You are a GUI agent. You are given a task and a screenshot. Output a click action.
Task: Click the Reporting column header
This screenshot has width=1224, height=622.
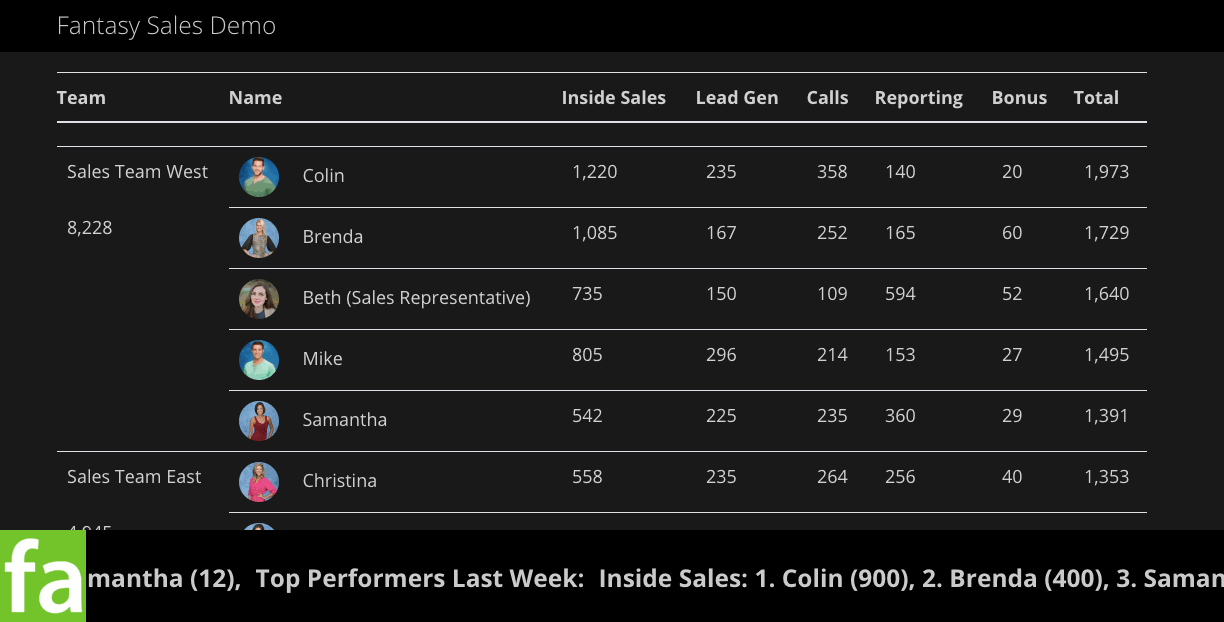(x=918, y=98)
